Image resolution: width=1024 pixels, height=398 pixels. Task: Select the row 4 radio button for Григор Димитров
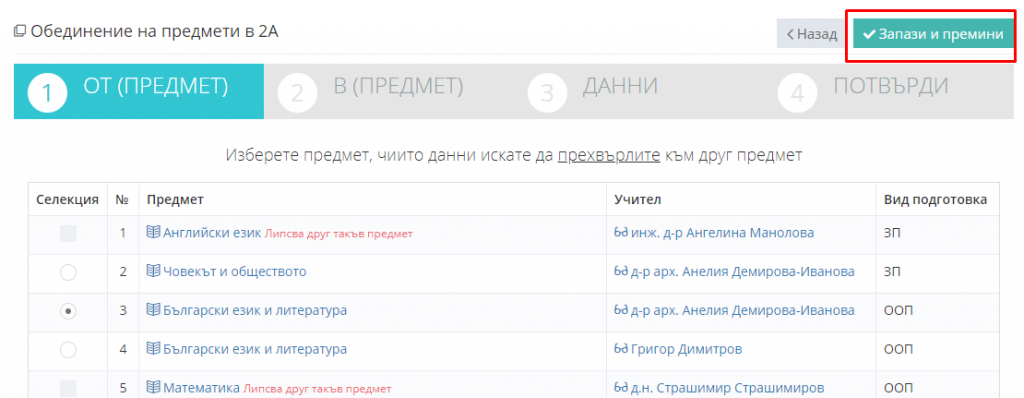coord(68,350)
